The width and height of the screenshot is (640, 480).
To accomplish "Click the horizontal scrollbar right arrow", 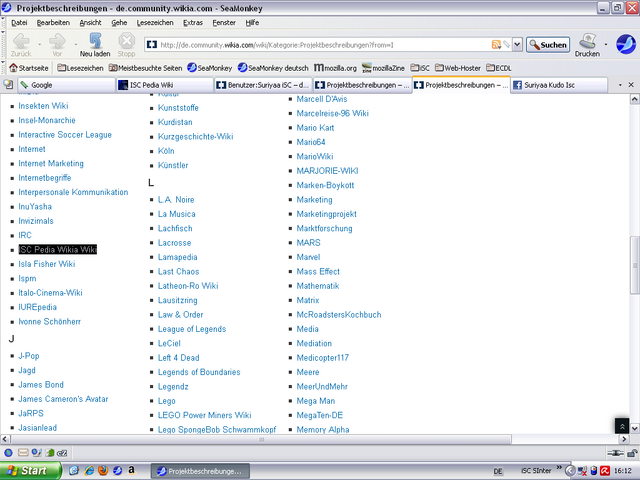I will click(x=623, y=439).
